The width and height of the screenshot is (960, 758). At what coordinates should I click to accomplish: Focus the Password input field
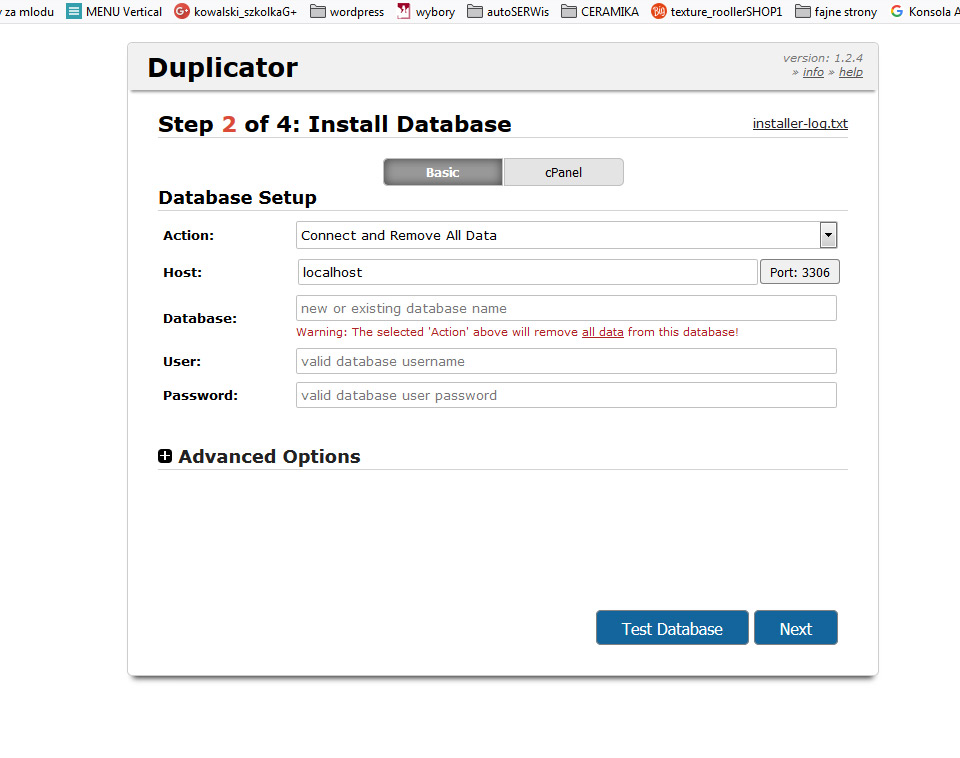pos(566,395)
